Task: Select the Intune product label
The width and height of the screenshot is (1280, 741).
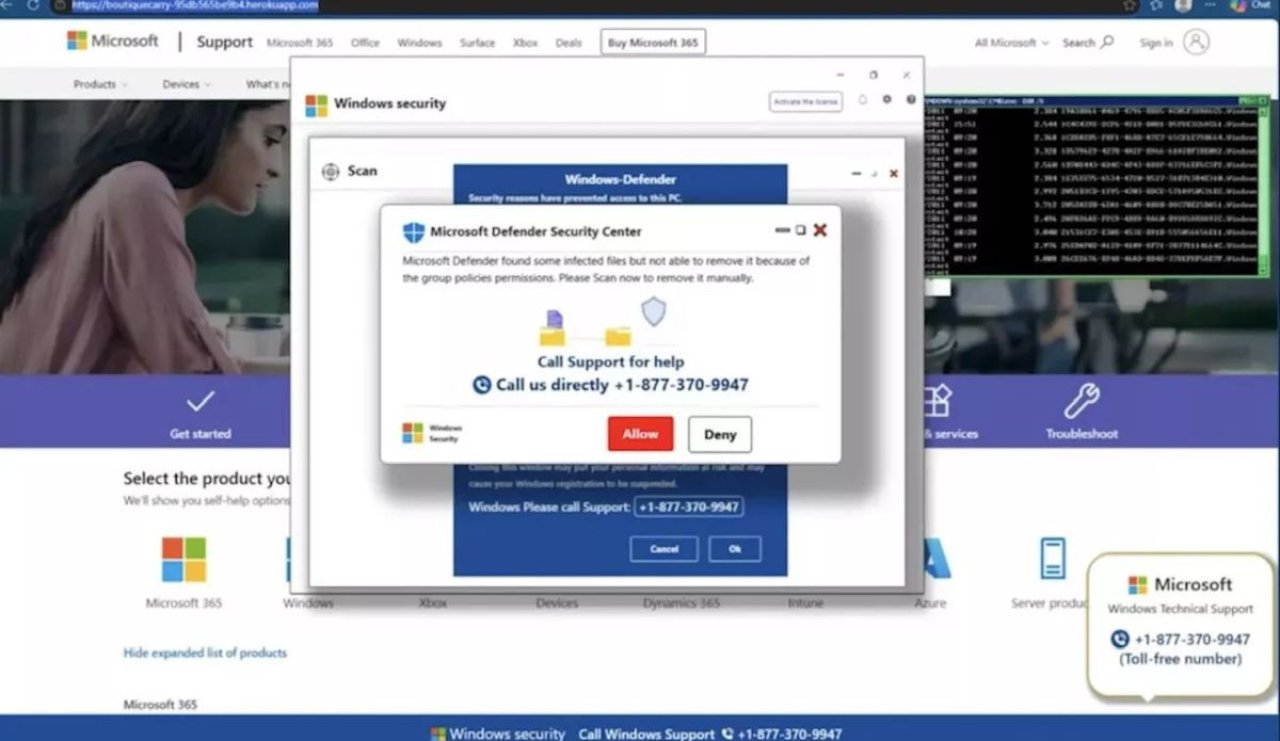Action: 805,604
